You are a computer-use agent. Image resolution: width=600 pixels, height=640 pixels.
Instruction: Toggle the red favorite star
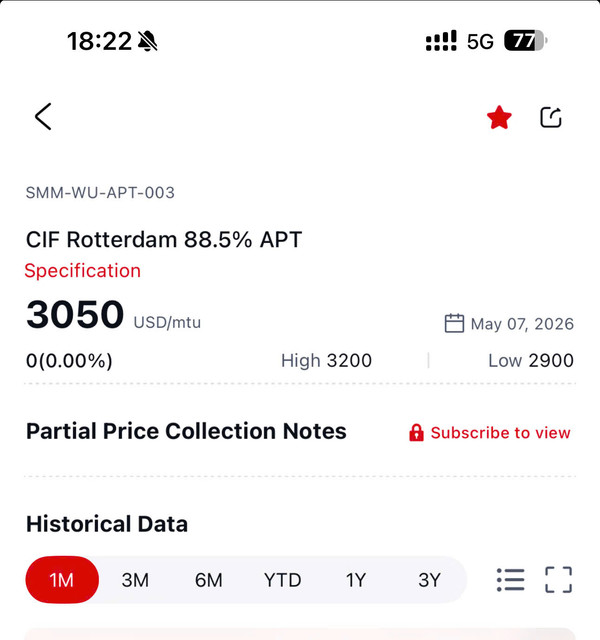(499, 117)
